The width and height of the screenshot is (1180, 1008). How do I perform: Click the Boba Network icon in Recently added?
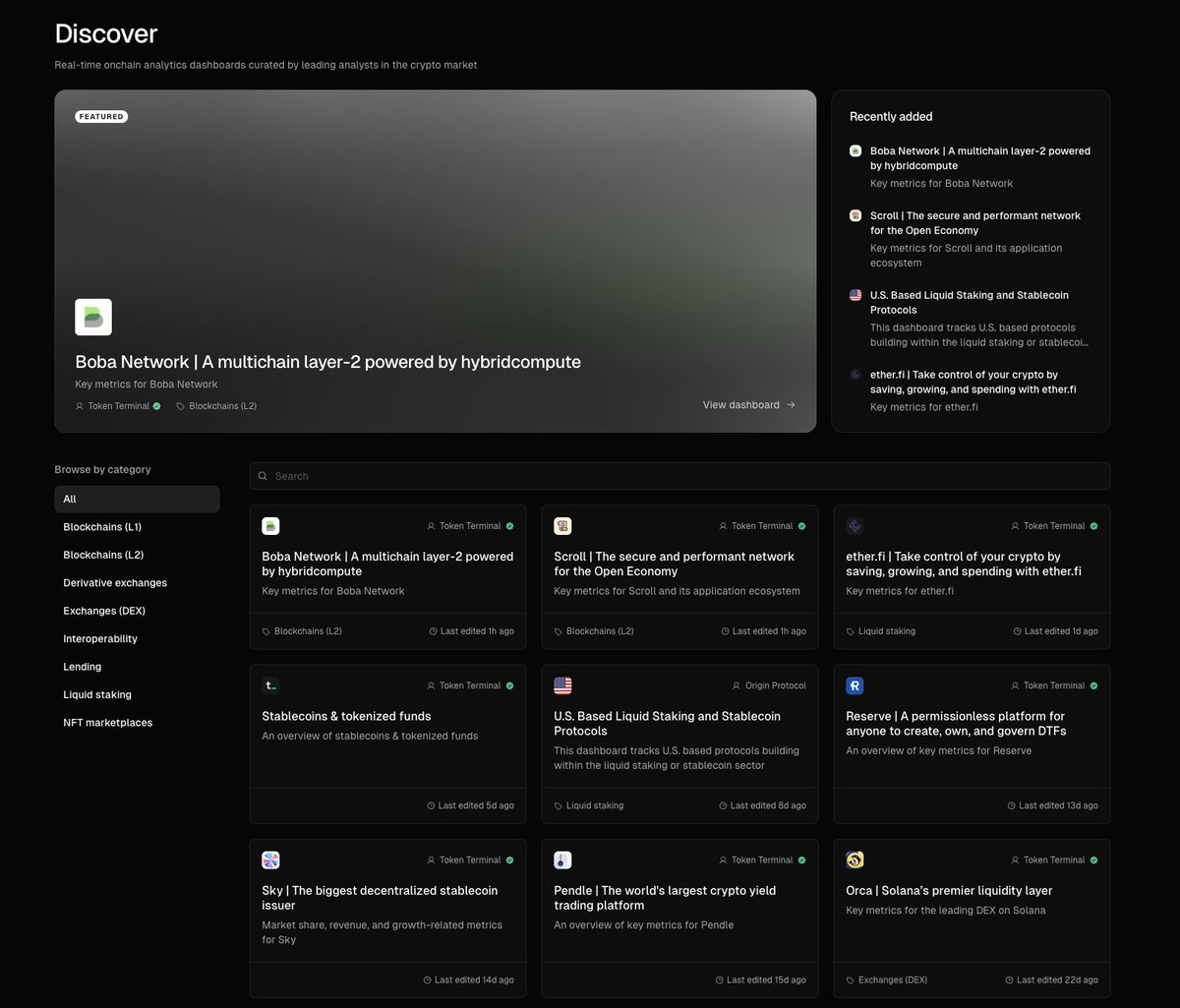855,151
